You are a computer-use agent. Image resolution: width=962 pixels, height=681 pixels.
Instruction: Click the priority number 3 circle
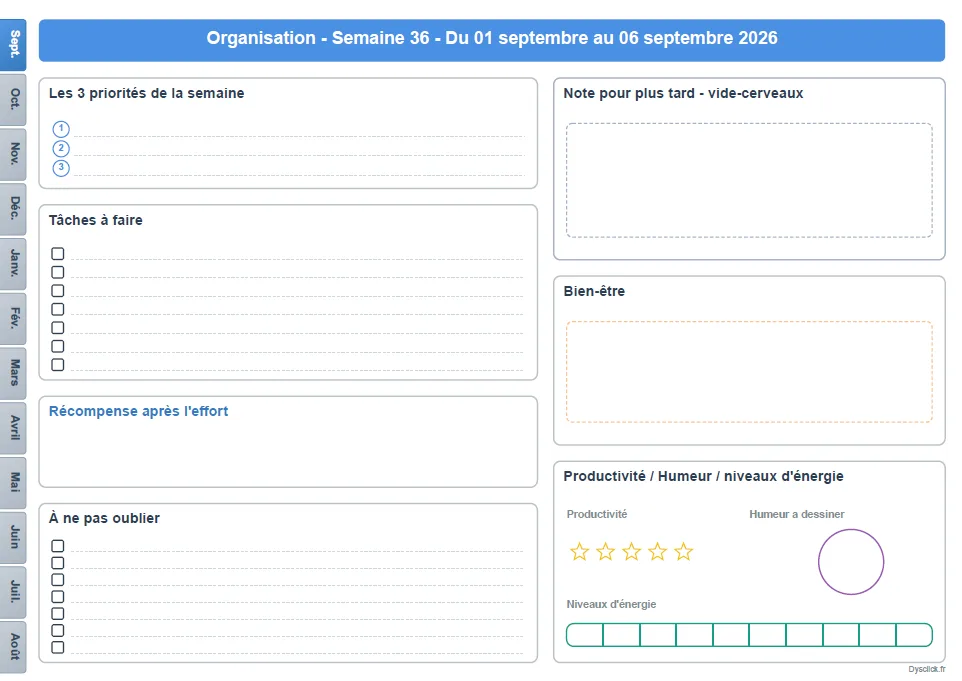(61, 168)
